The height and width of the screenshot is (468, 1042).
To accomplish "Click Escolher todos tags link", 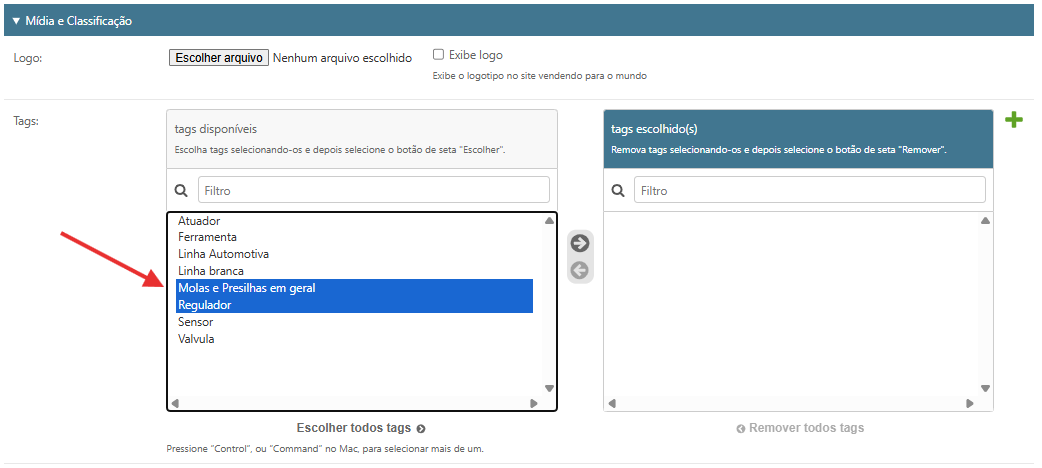I will coord(361,428).
